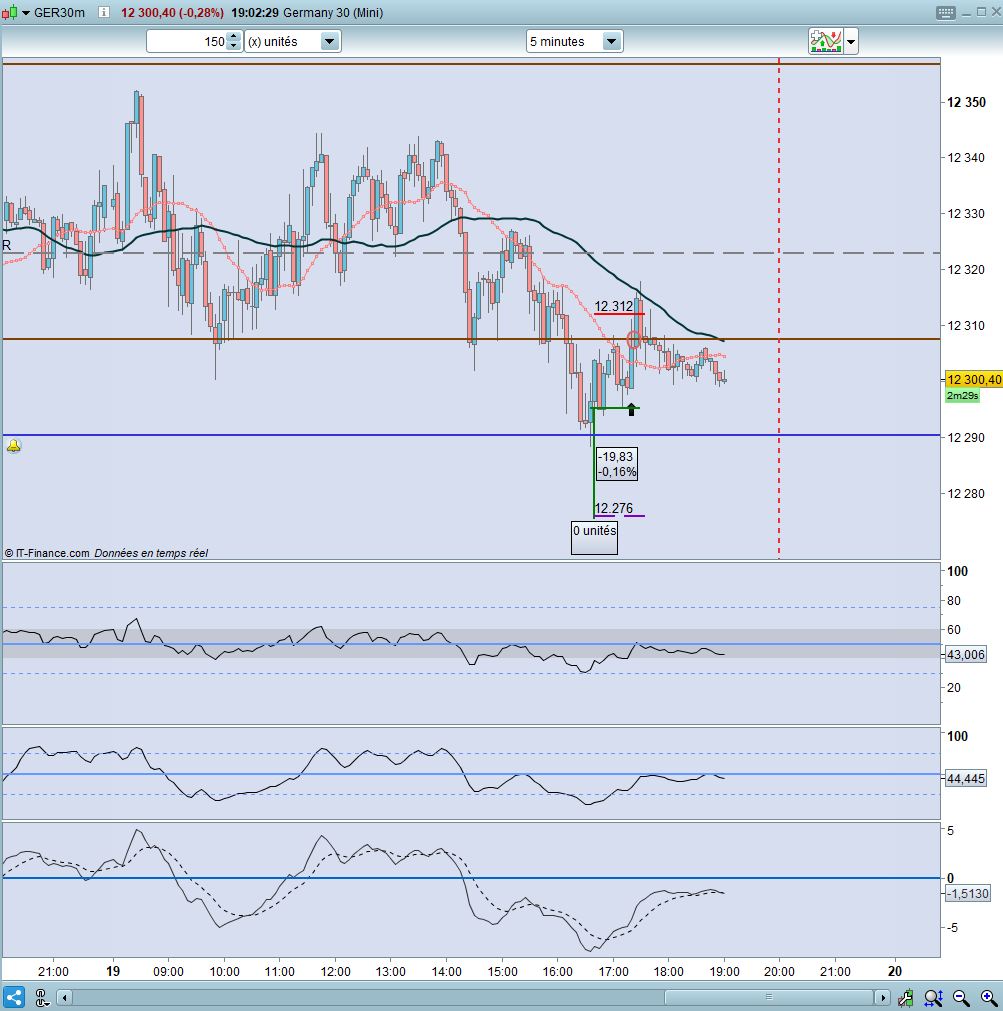Click the -1,5130 MACD value label

pyautogui.click(x=968, y=893)
